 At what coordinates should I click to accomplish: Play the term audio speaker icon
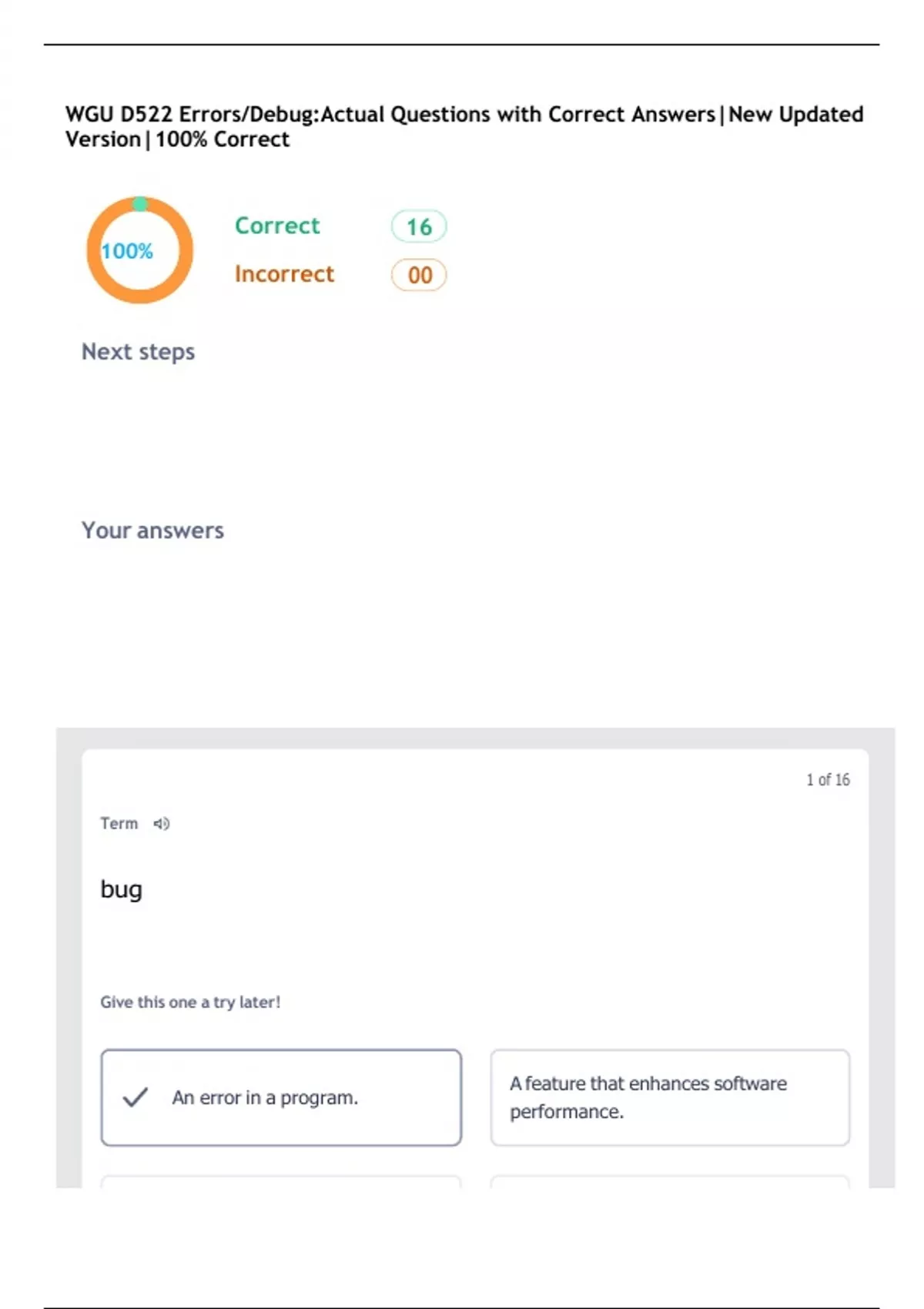(161, 824)
